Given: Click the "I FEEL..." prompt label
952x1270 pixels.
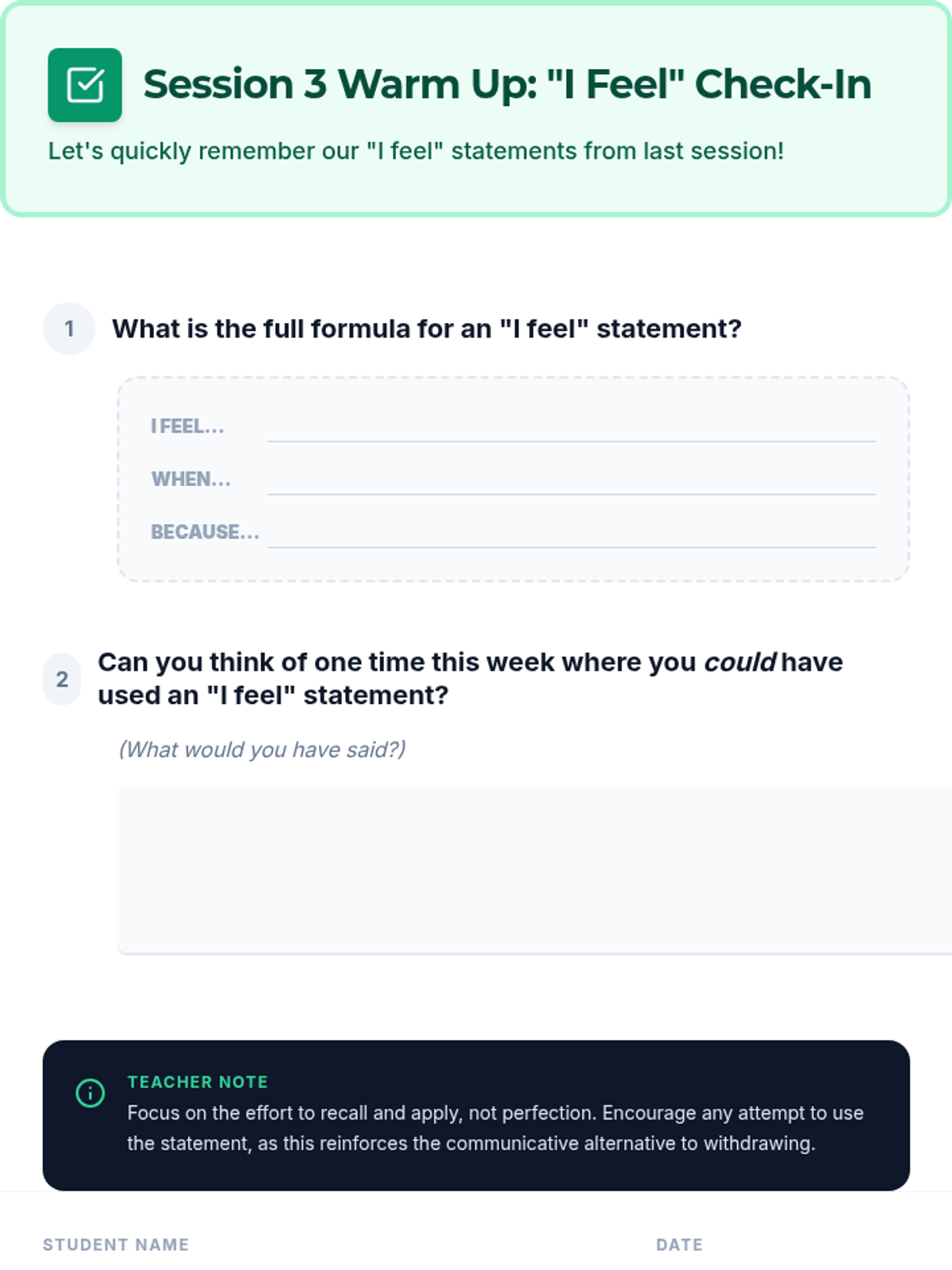Looking at the screenshot, I should click(x=187, y=426).
